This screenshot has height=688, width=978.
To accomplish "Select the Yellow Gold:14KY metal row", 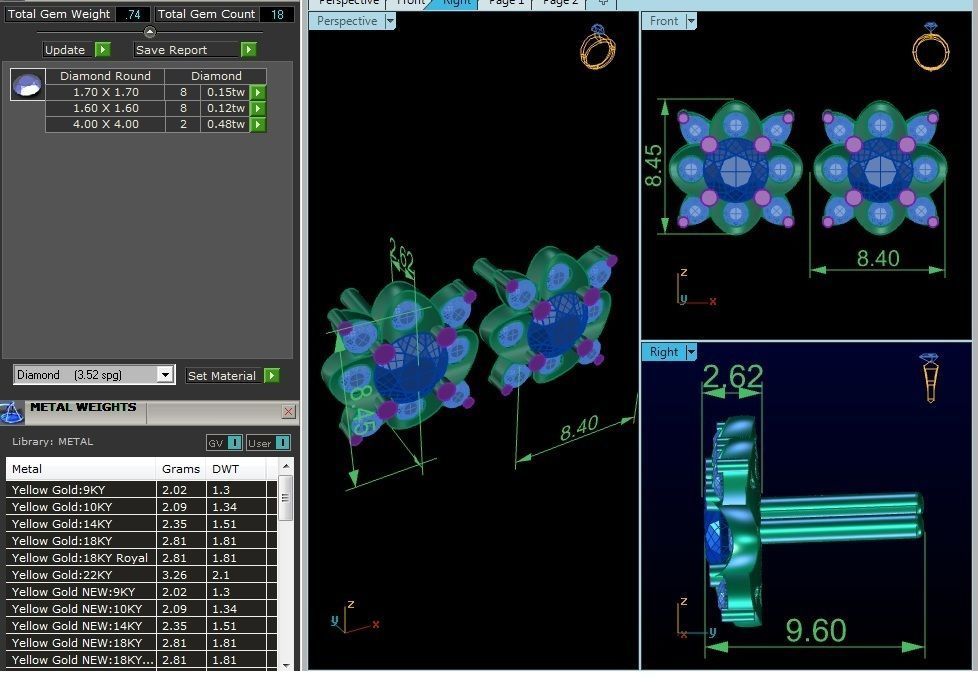I will pyautogui.click(x=141, y=523).
